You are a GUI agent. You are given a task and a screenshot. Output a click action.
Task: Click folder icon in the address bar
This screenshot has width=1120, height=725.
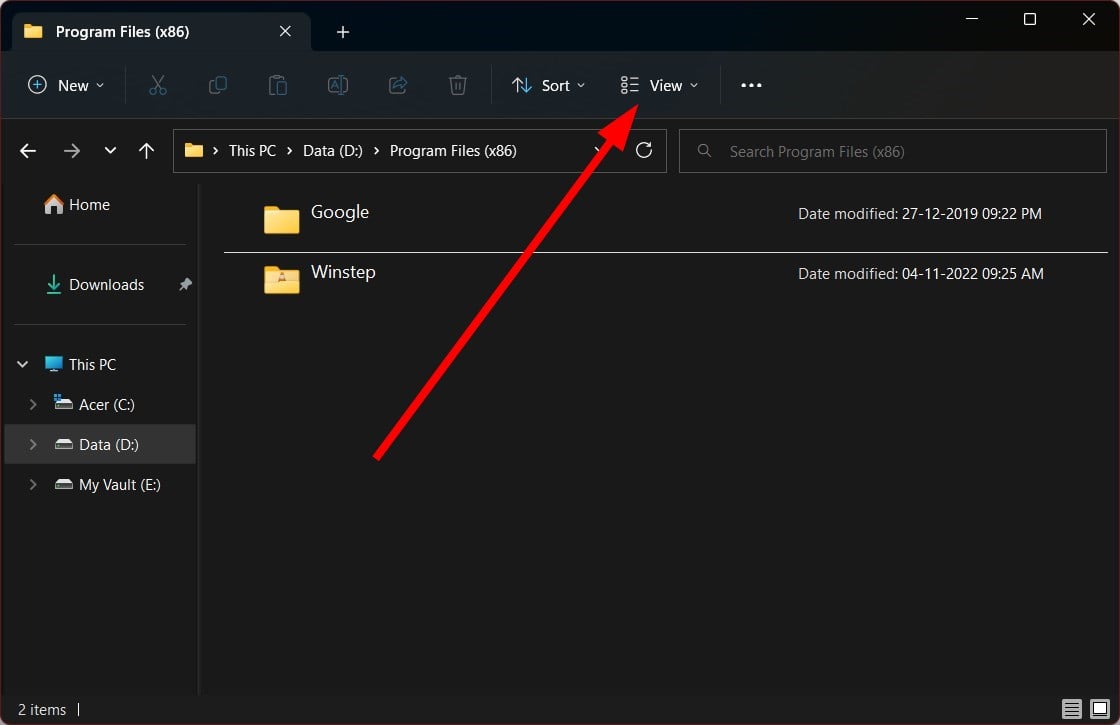[194, 150]
